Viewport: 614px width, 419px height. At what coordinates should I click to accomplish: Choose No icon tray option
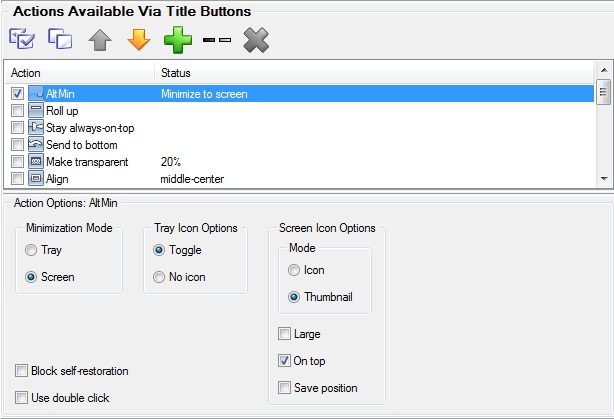pos(159,277)
